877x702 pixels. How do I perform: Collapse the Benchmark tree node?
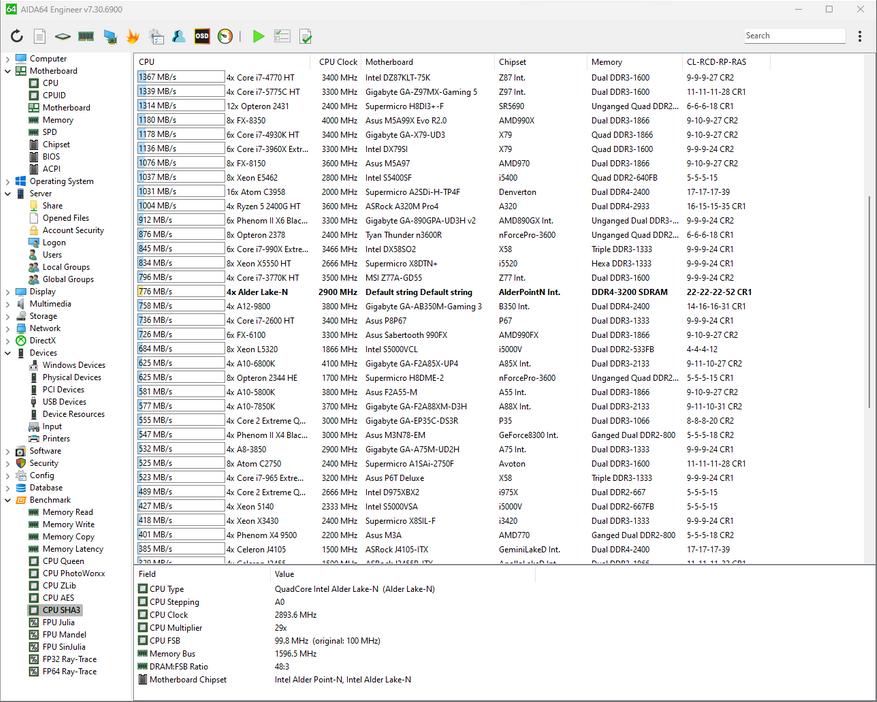[8, 500]
